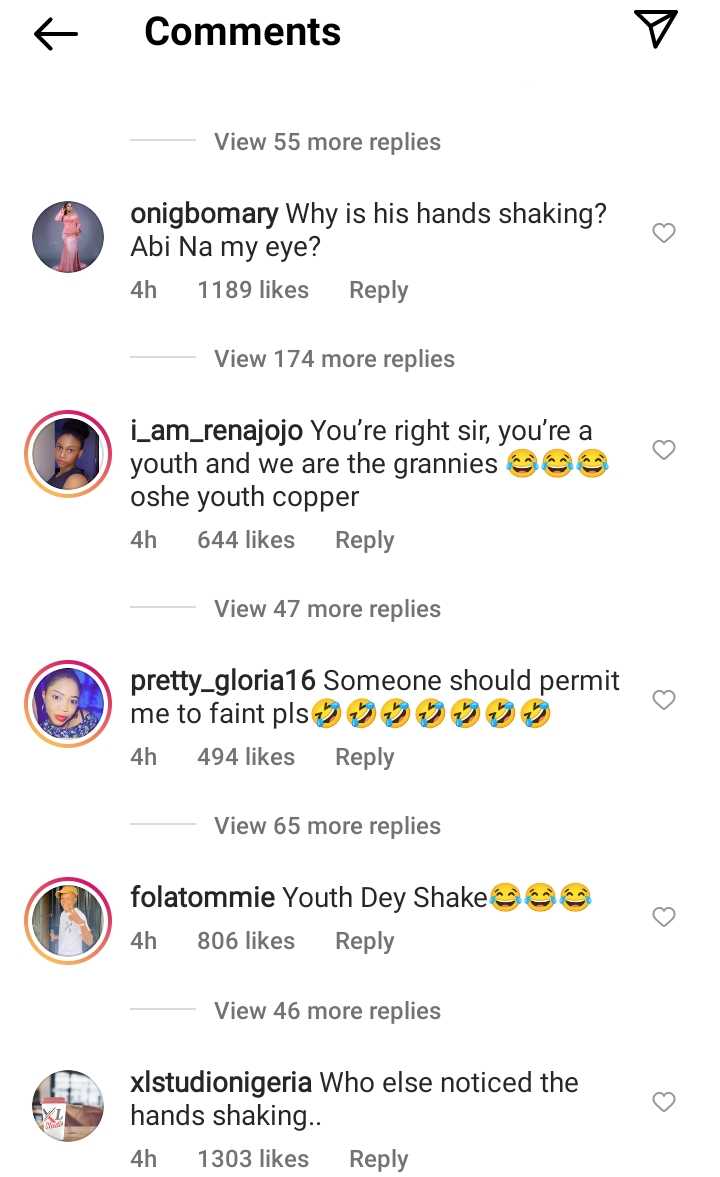View i_am_renajojo's story avatar
The height and width of the screenshot is (1177, 720).
[x=68, y=454]
